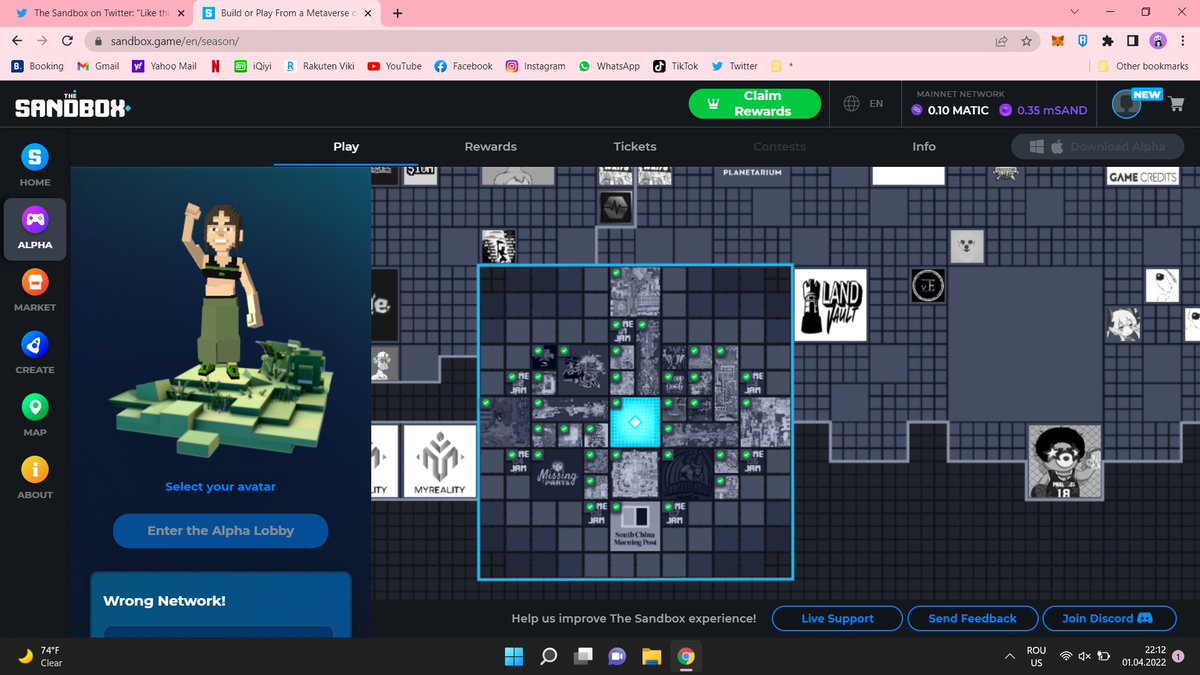Expand the system tray hidden icons
Screen dimensions: 1200x675
pos(1009,657)
